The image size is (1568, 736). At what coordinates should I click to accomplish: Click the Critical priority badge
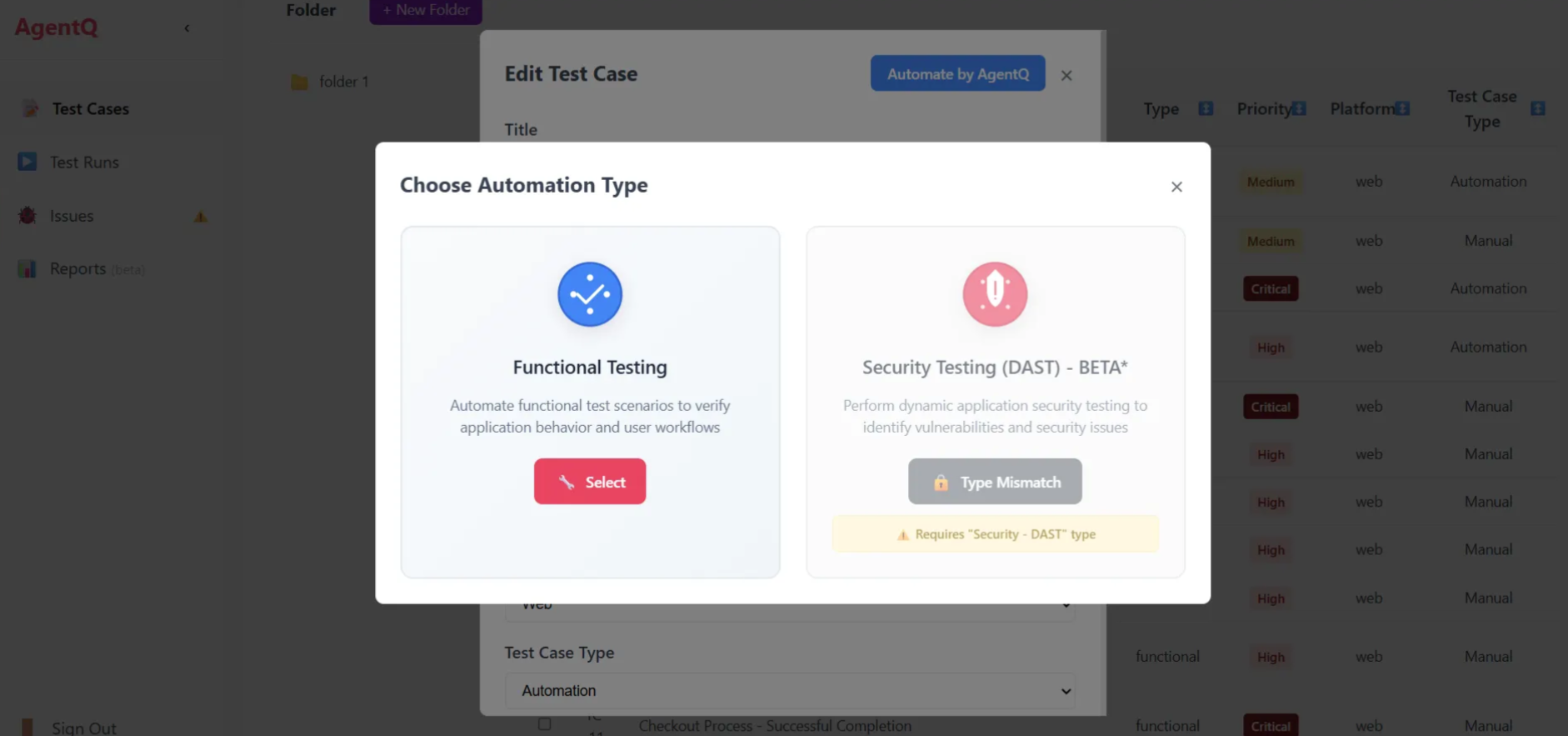coord(1271,288)
